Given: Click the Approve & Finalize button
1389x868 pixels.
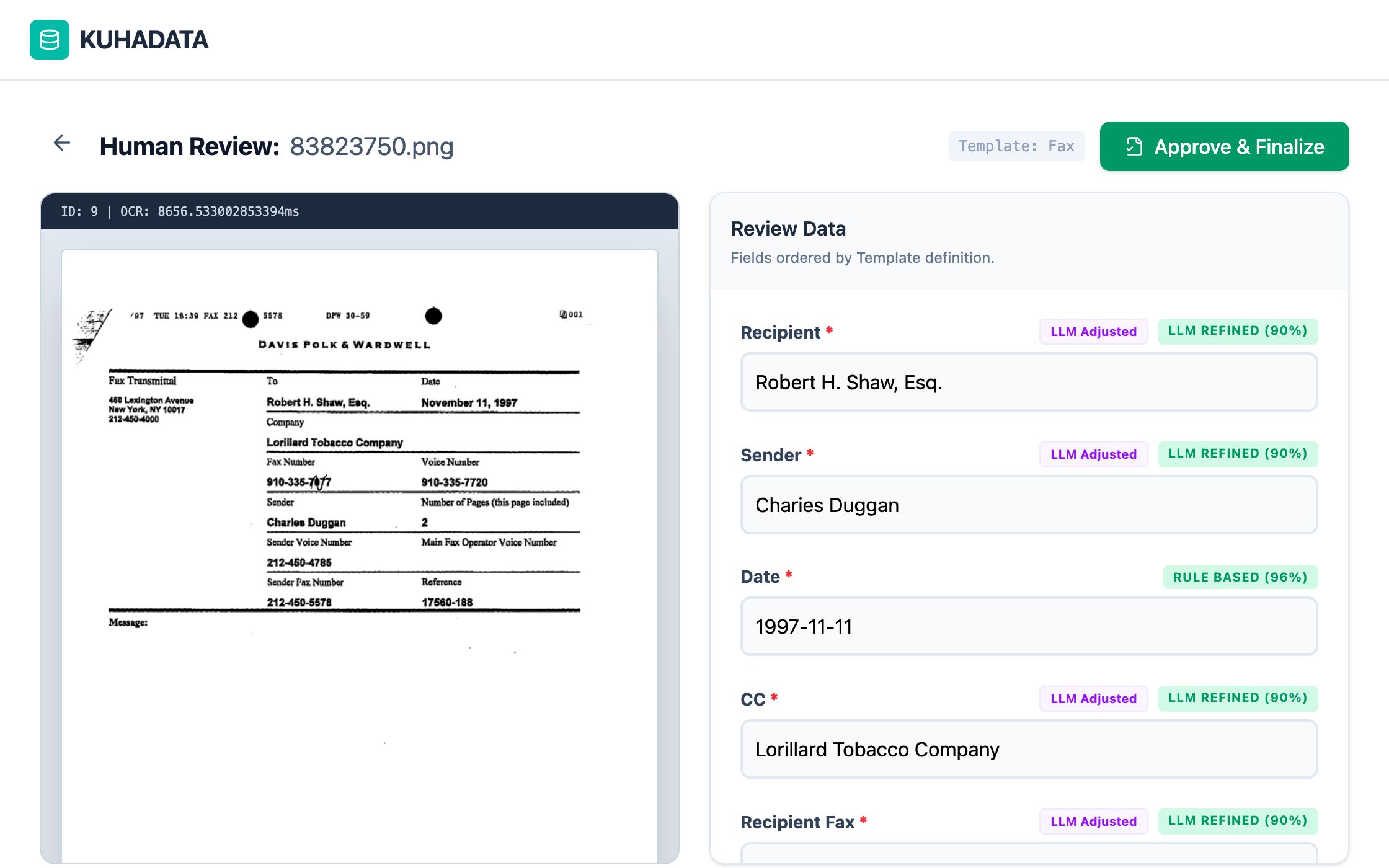Looking at the screenshot, I should click(x=1224, y=146).
